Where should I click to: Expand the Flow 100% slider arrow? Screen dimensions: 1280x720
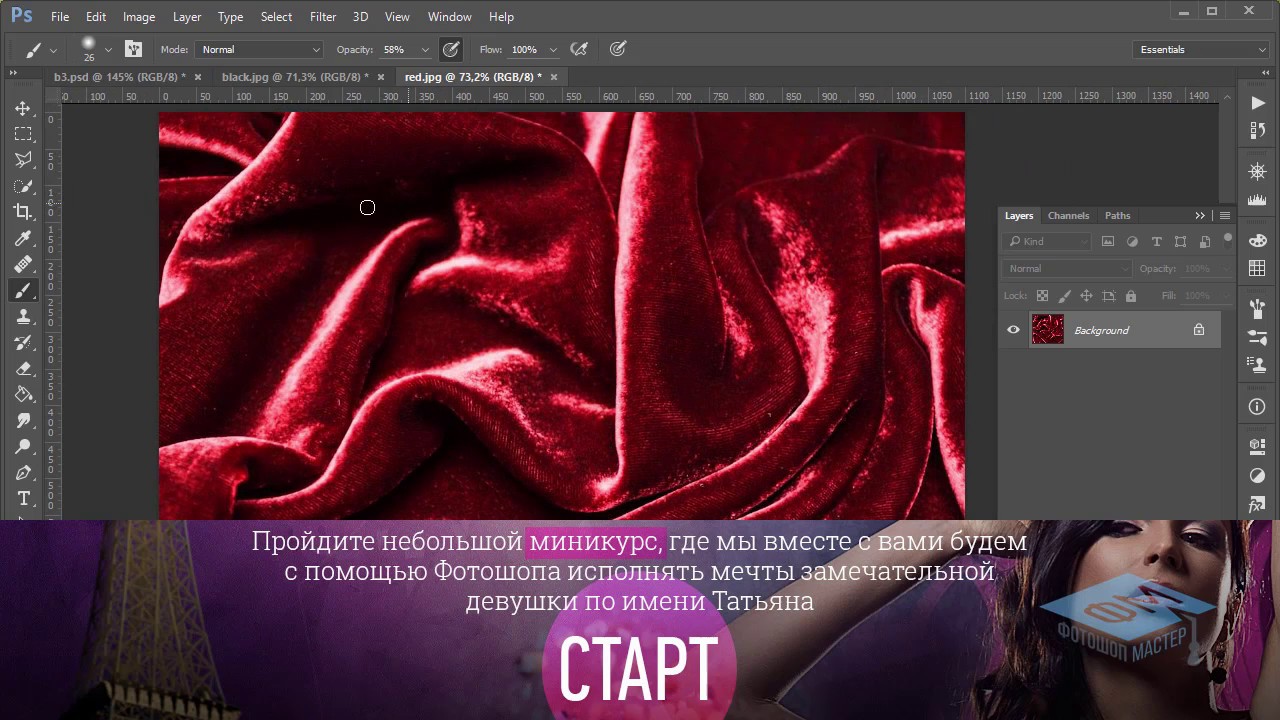553,49
